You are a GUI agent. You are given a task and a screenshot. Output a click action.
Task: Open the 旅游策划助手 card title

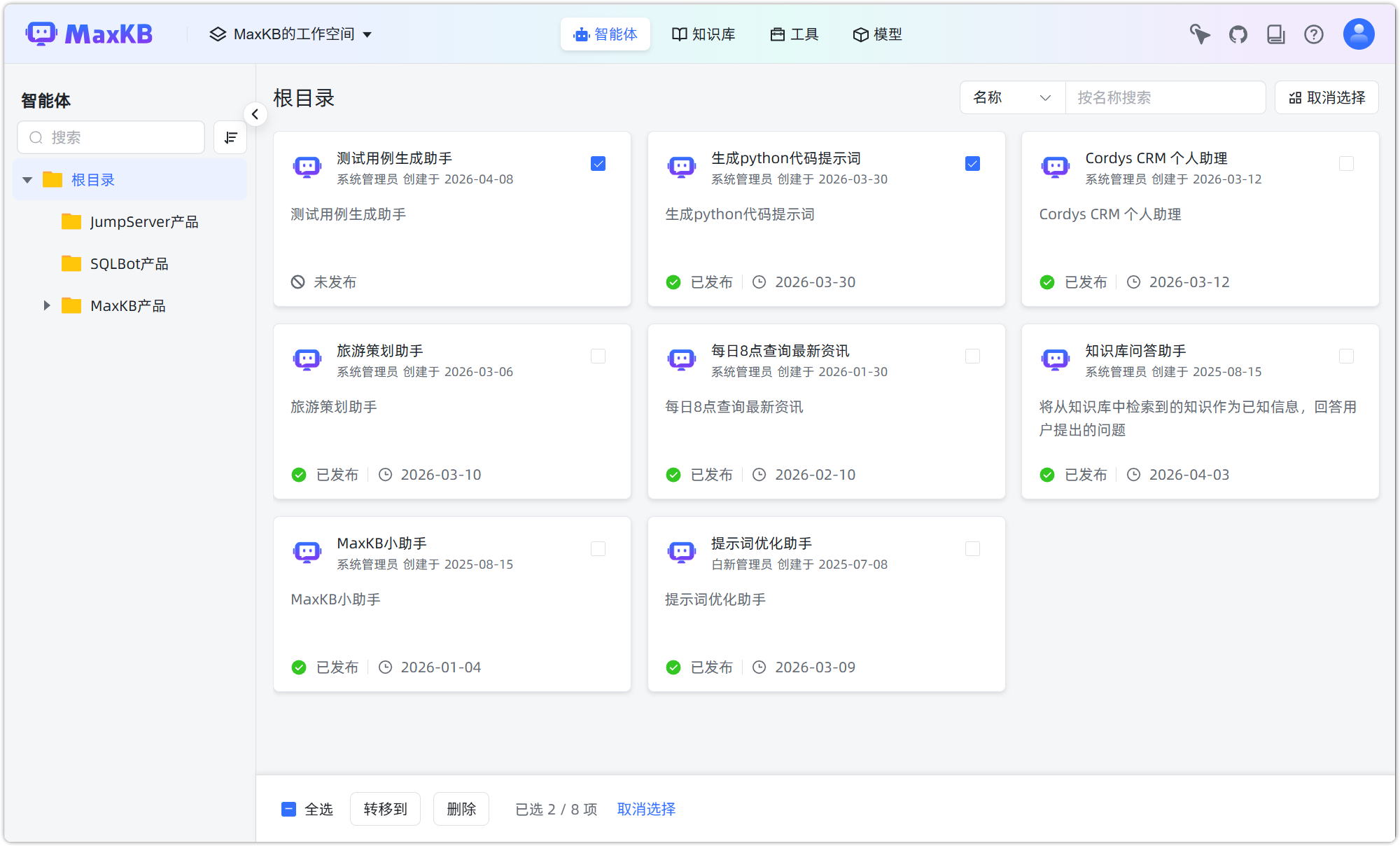pyautogui.click(x=380, y=351)
